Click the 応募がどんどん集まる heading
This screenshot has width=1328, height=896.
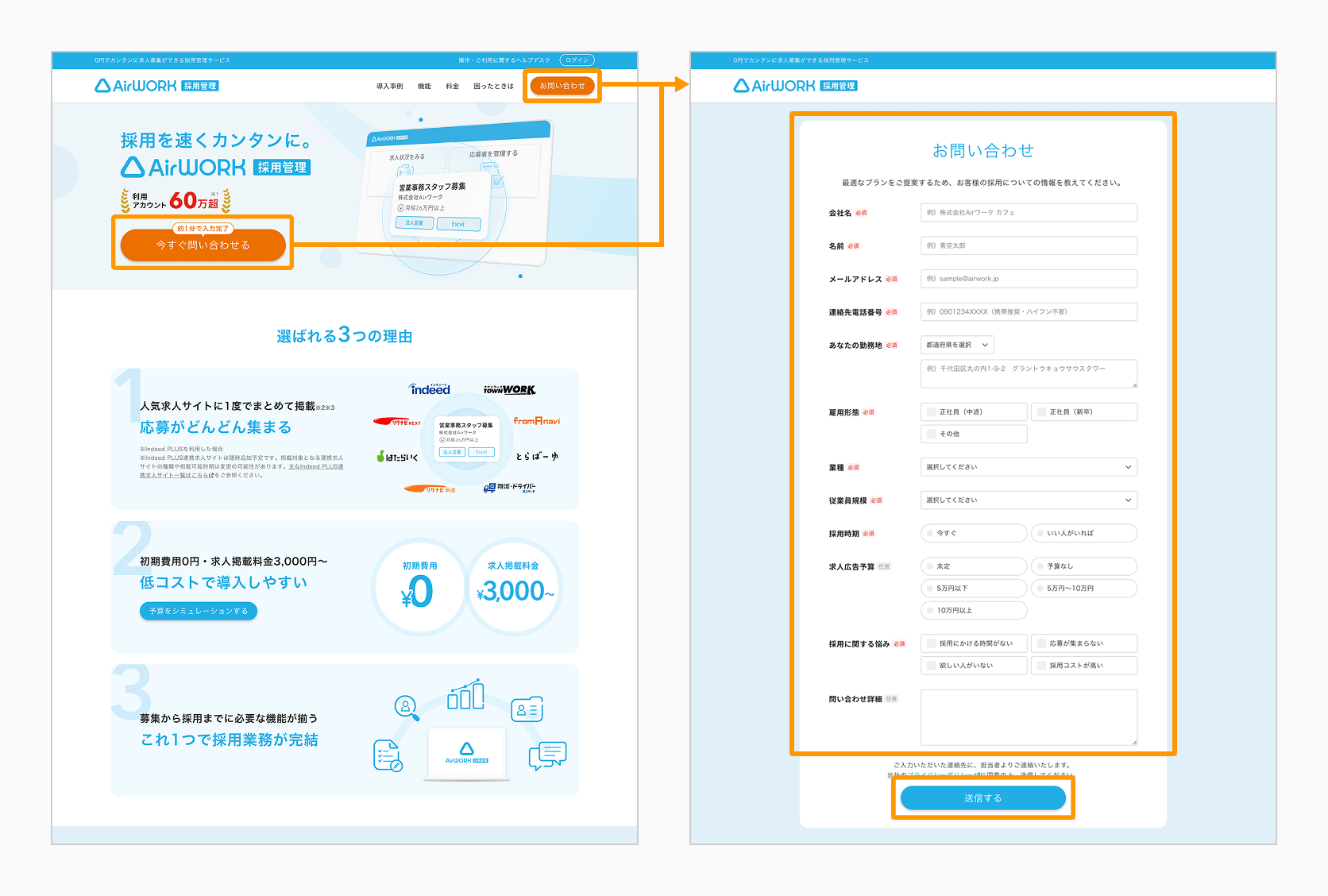click(216, 427)
